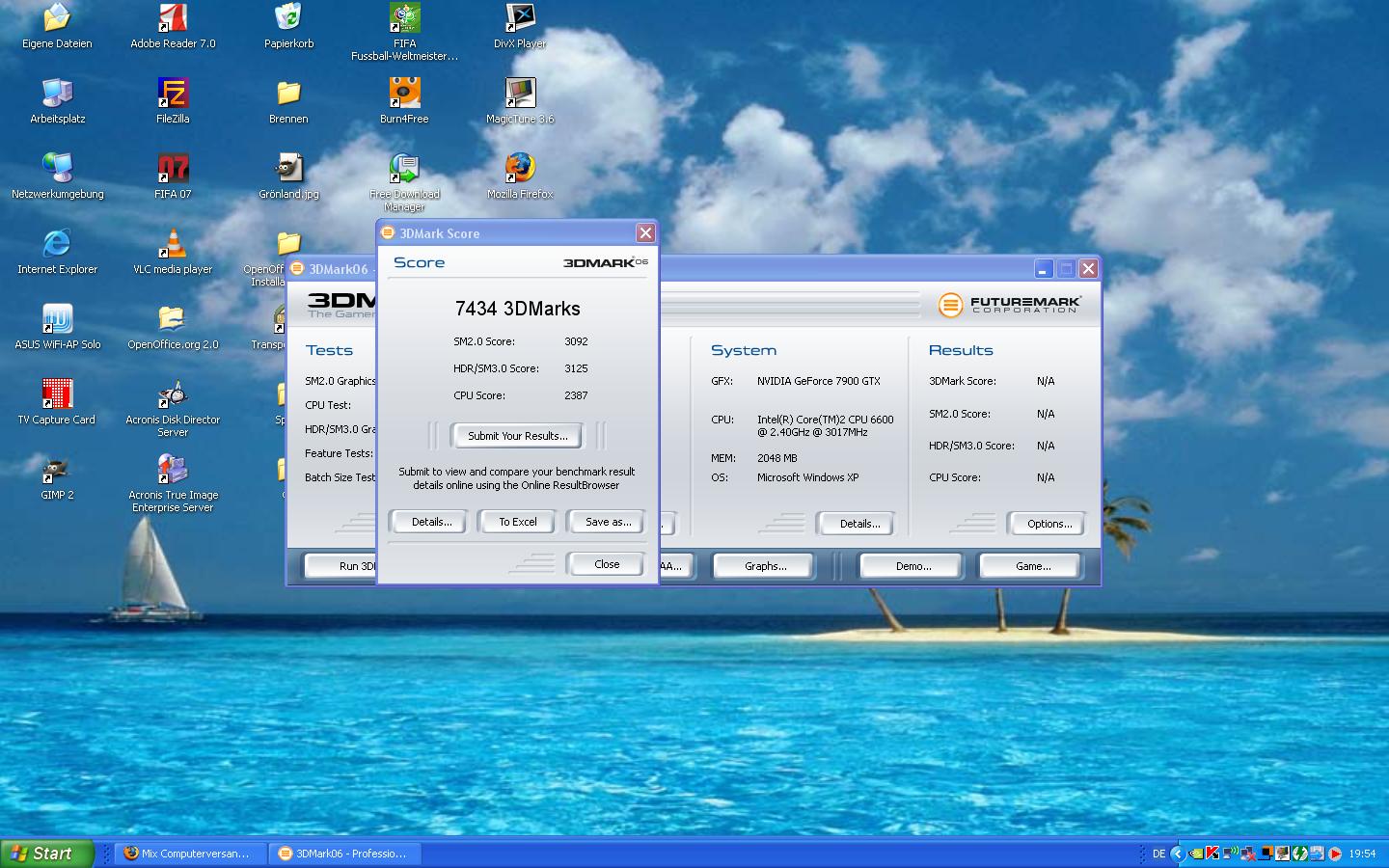Click the Close button in the score dialog
Viewport: 1389px width, 868px height.
(607, 564)
